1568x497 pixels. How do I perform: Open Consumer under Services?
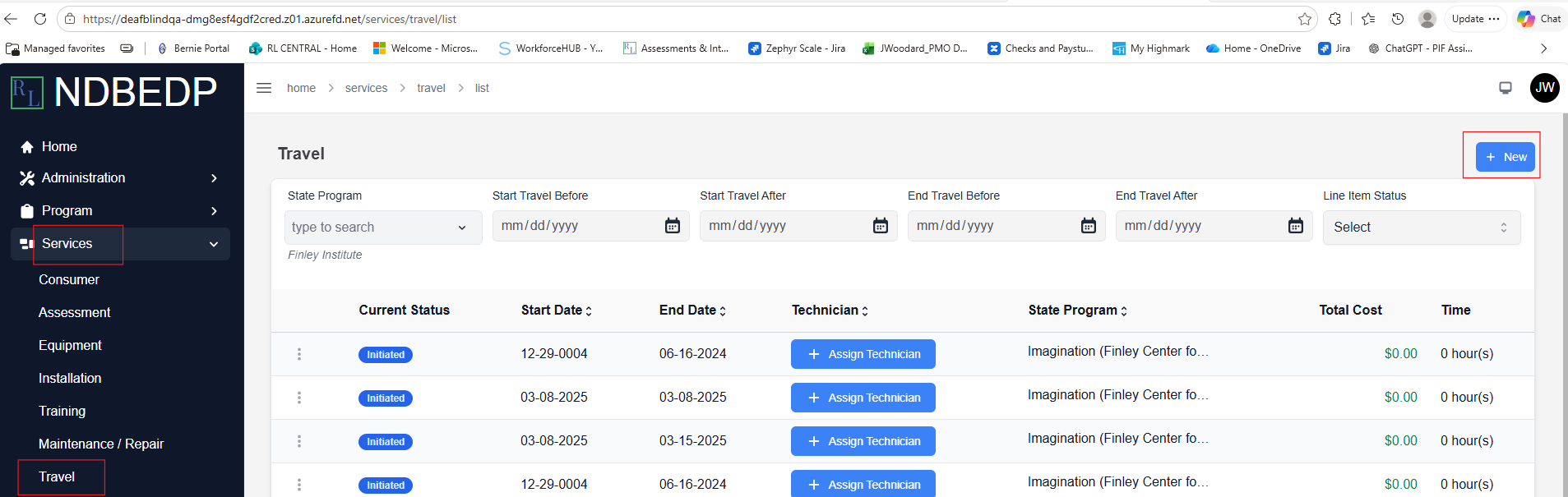69,280
